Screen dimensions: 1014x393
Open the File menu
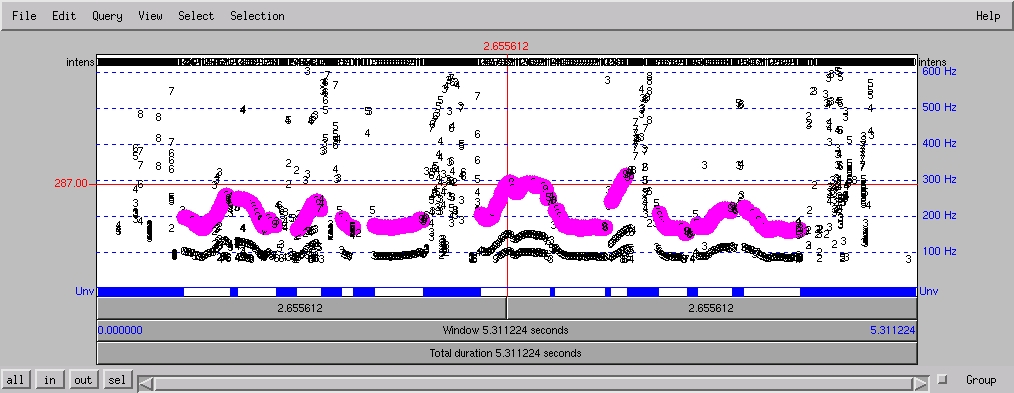[x=24, y=16]
